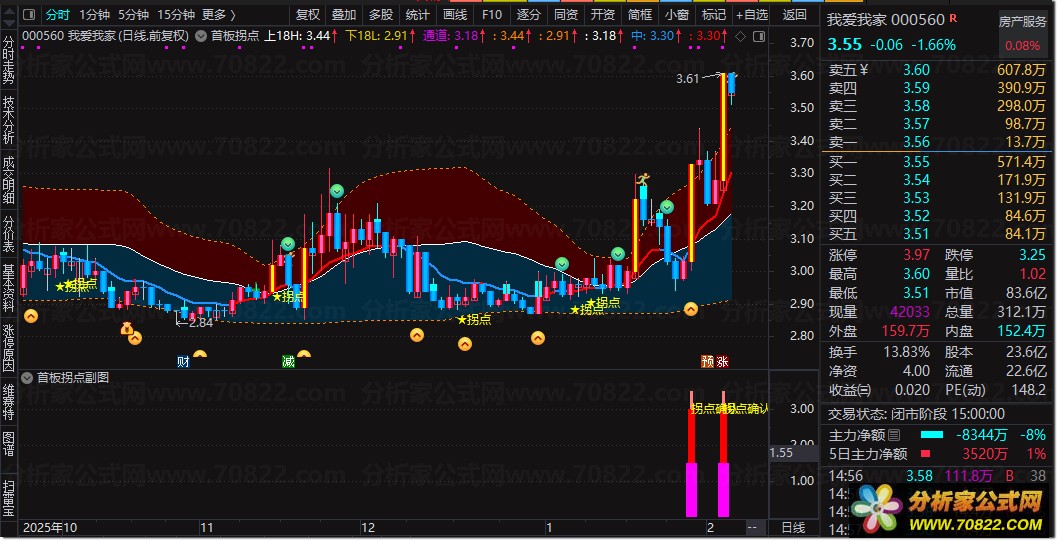The height and width of the screenshot is (541, 1059).
Task: Click the 2.84 low price label
Action: [201, 323]
